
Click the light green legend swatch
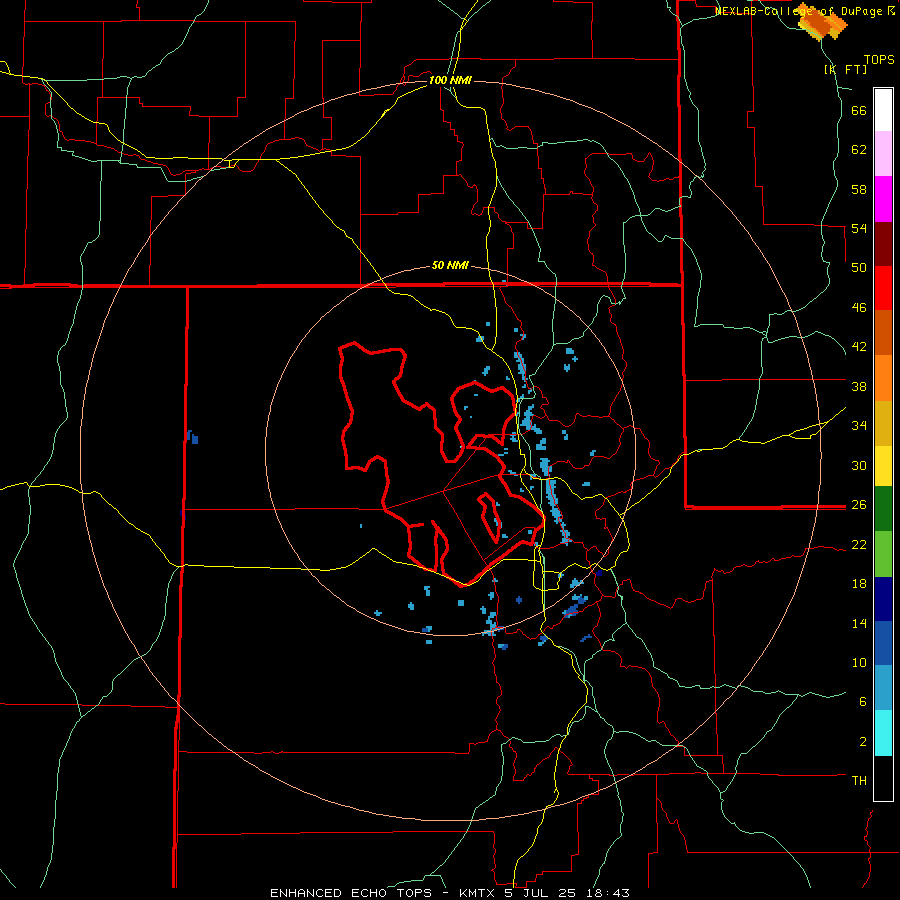click(883, 554)
